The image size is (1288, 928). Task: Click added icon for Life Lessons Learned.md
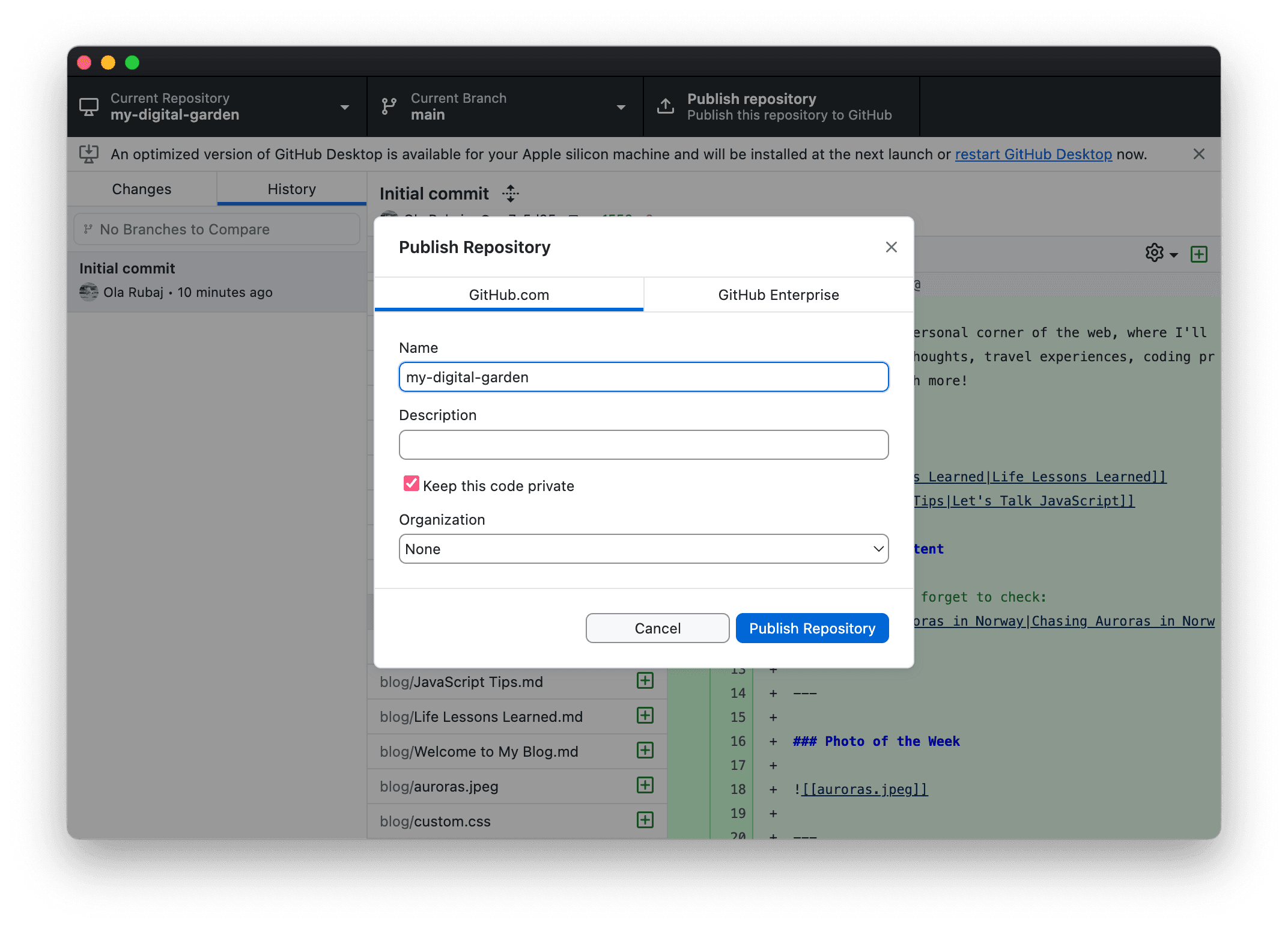645,716
